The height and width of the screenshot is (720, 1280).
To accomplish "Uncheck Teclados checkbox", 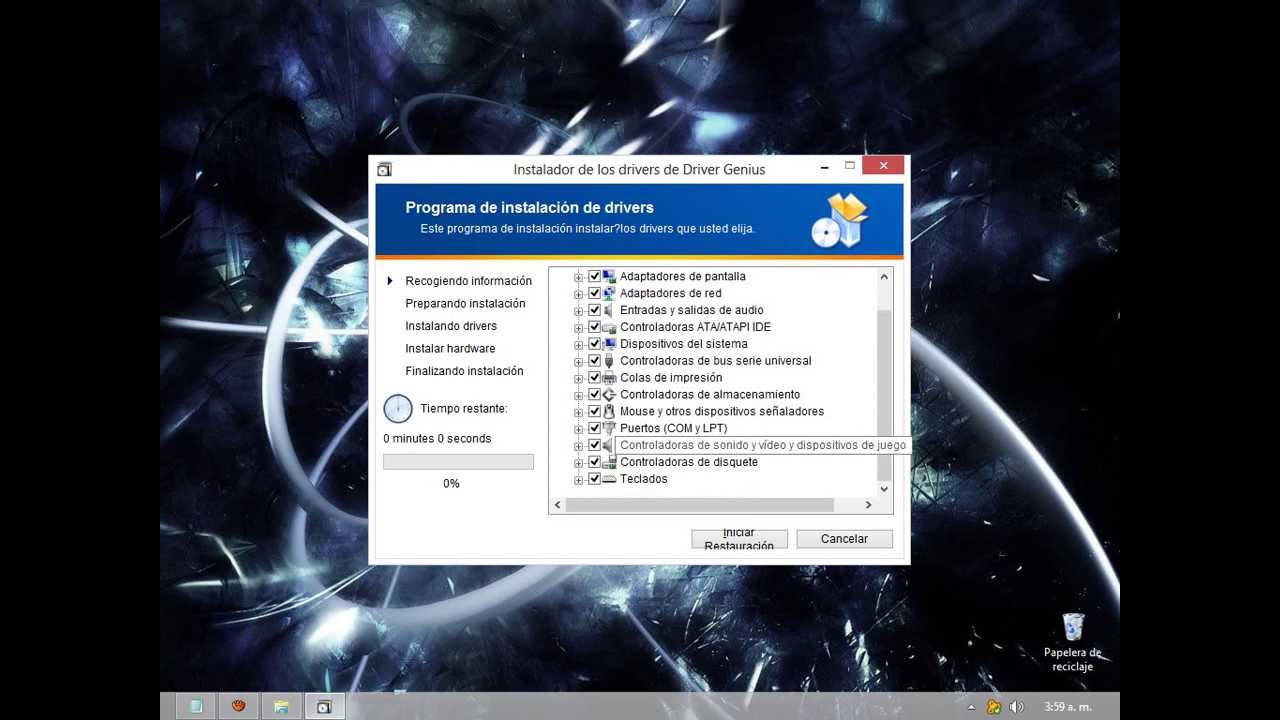I will pos(594,479).
